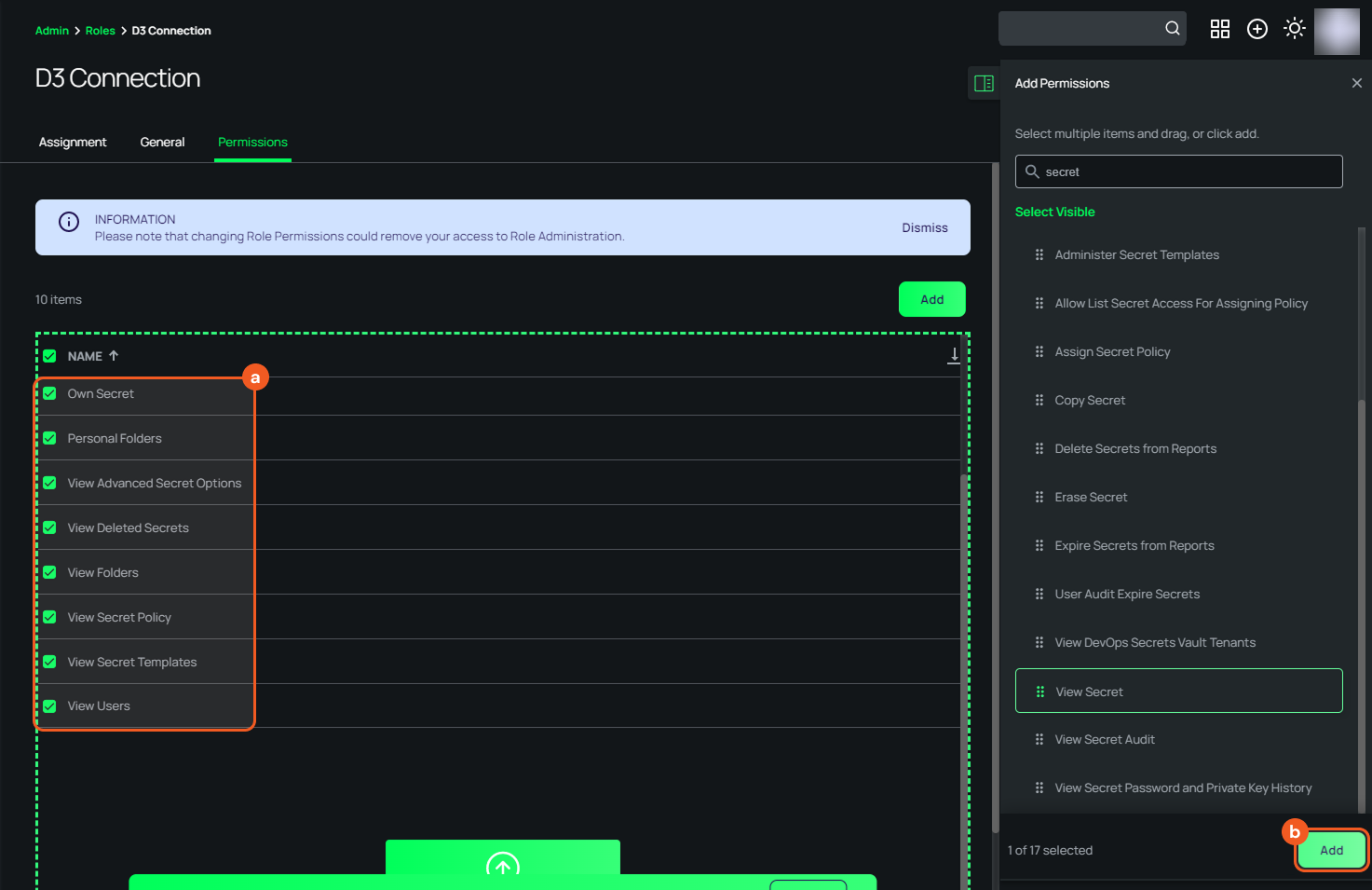This screenshot has height=890, width=1372.
Task: Grab the drag handle for Copy Secret
Action: 1039,401
